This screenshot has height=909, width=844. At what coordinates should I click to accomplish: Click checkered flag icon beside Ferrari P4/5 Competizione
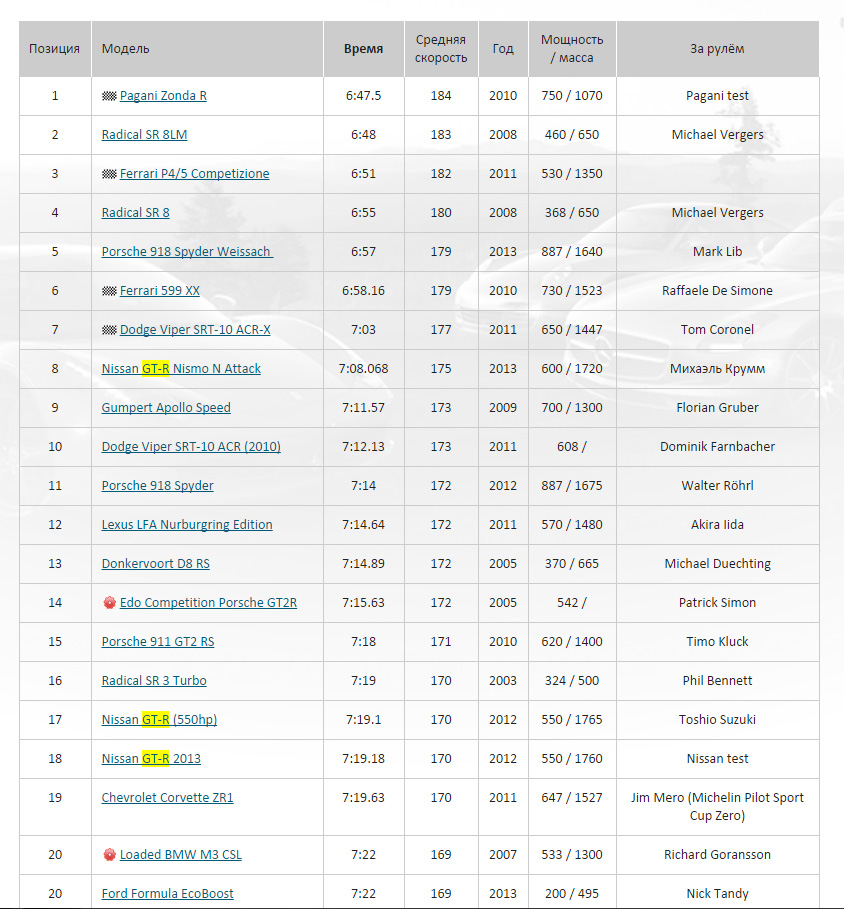[x=109, y=174]
